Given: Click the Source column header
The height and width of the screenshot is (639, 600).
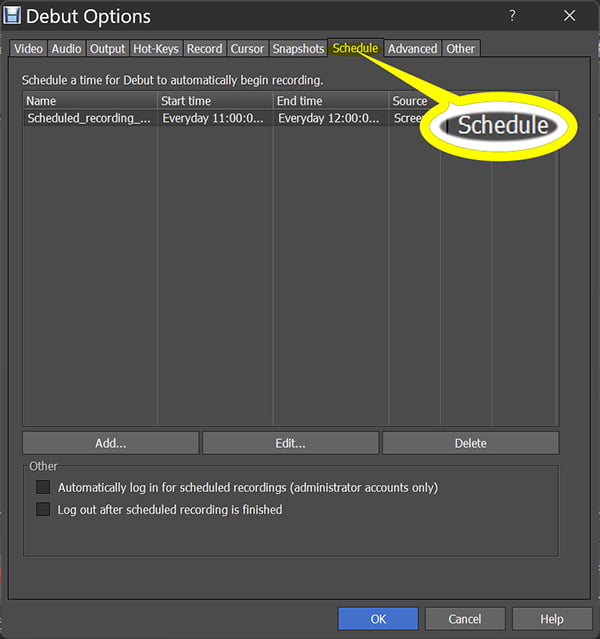Looking at the screenshot, I should point(415,101).
